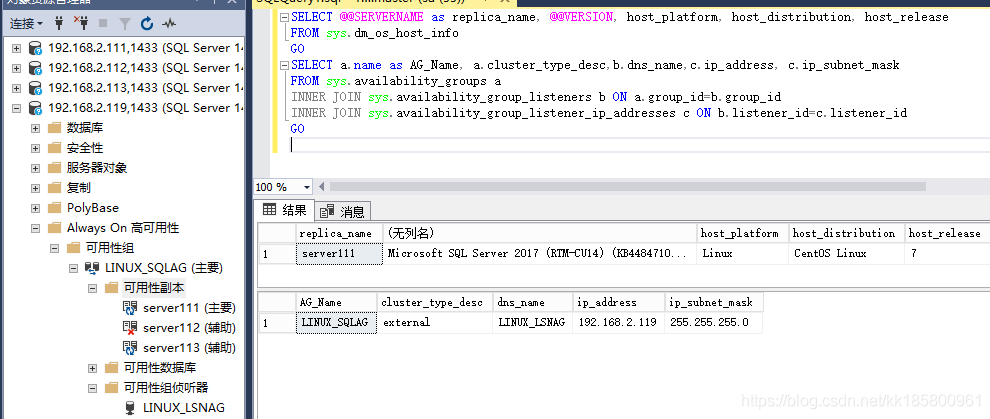The image size is (990, 419).
Task: Select the LINUX_SQLAG result cell
Action: pos(337,322)
